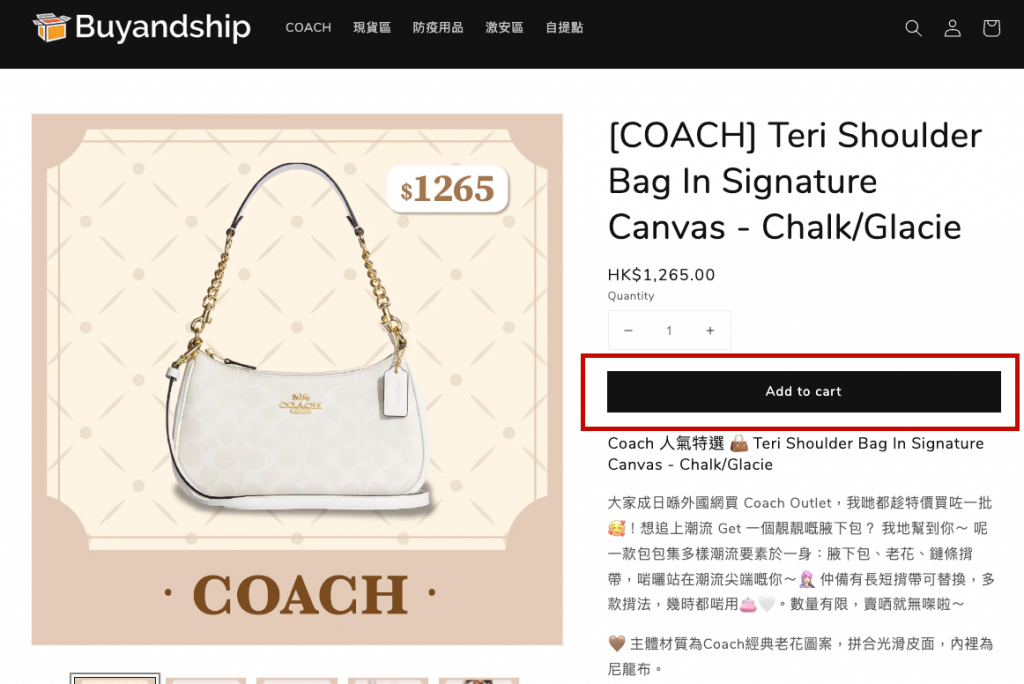Screen dimensions: 1024x684
Task: Open the 防疫用品 menu item
Action: tap(438, 28)
